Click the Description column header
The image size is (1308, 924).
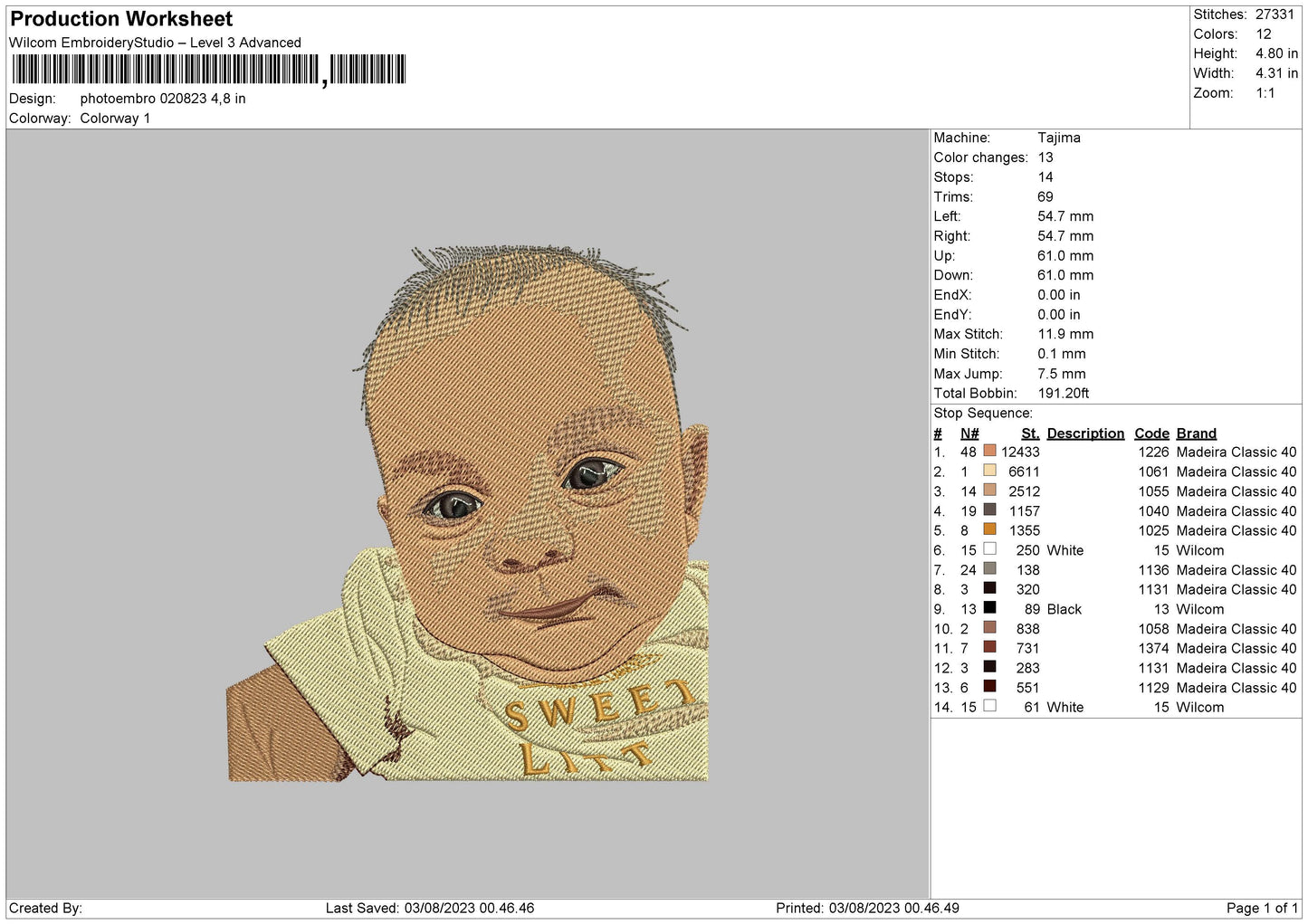pyautogui.click(x=1085, y=433)
